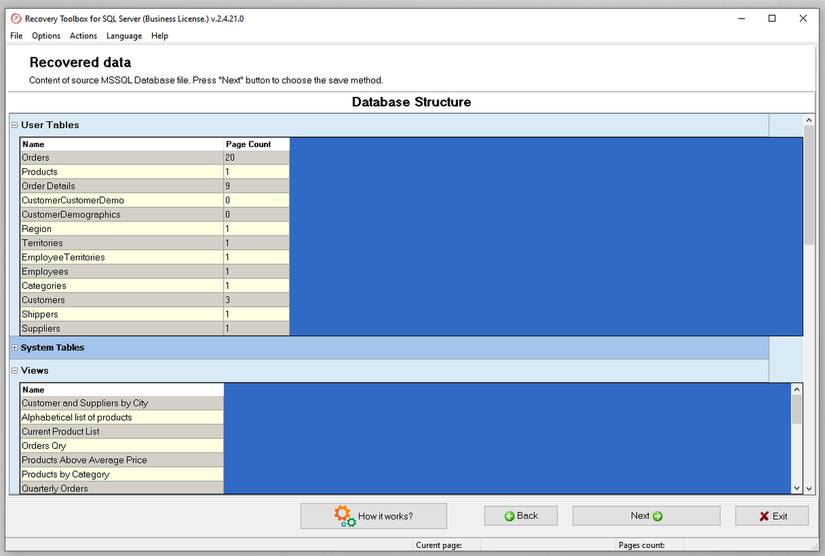The height and width of the screenshot is (556, 825).
Task: Collapse the Views section
Action: [x=15, y=371]
